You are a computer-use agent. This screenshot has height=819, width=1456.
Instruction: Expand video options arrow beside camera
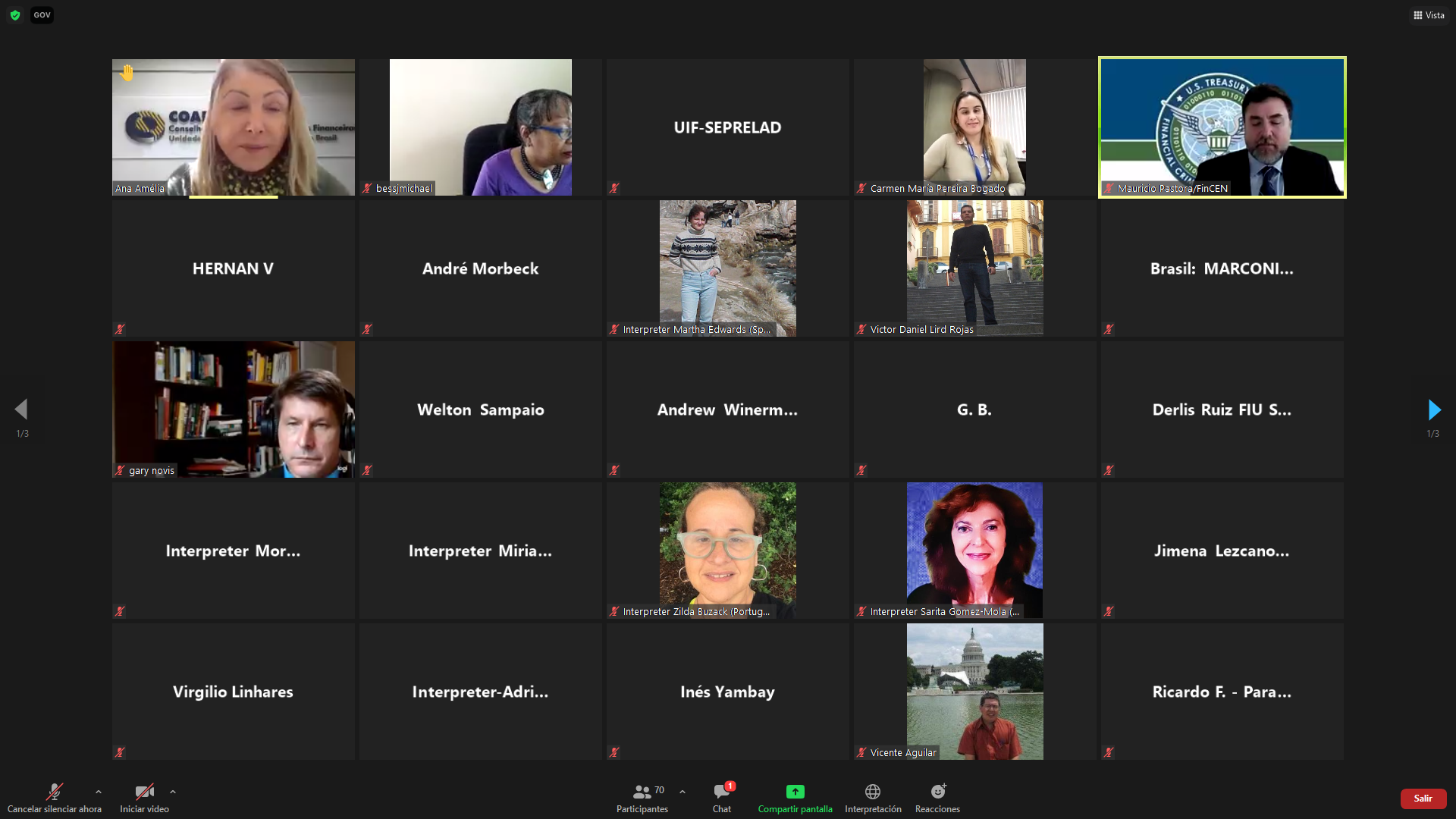[x=173, y=792]
